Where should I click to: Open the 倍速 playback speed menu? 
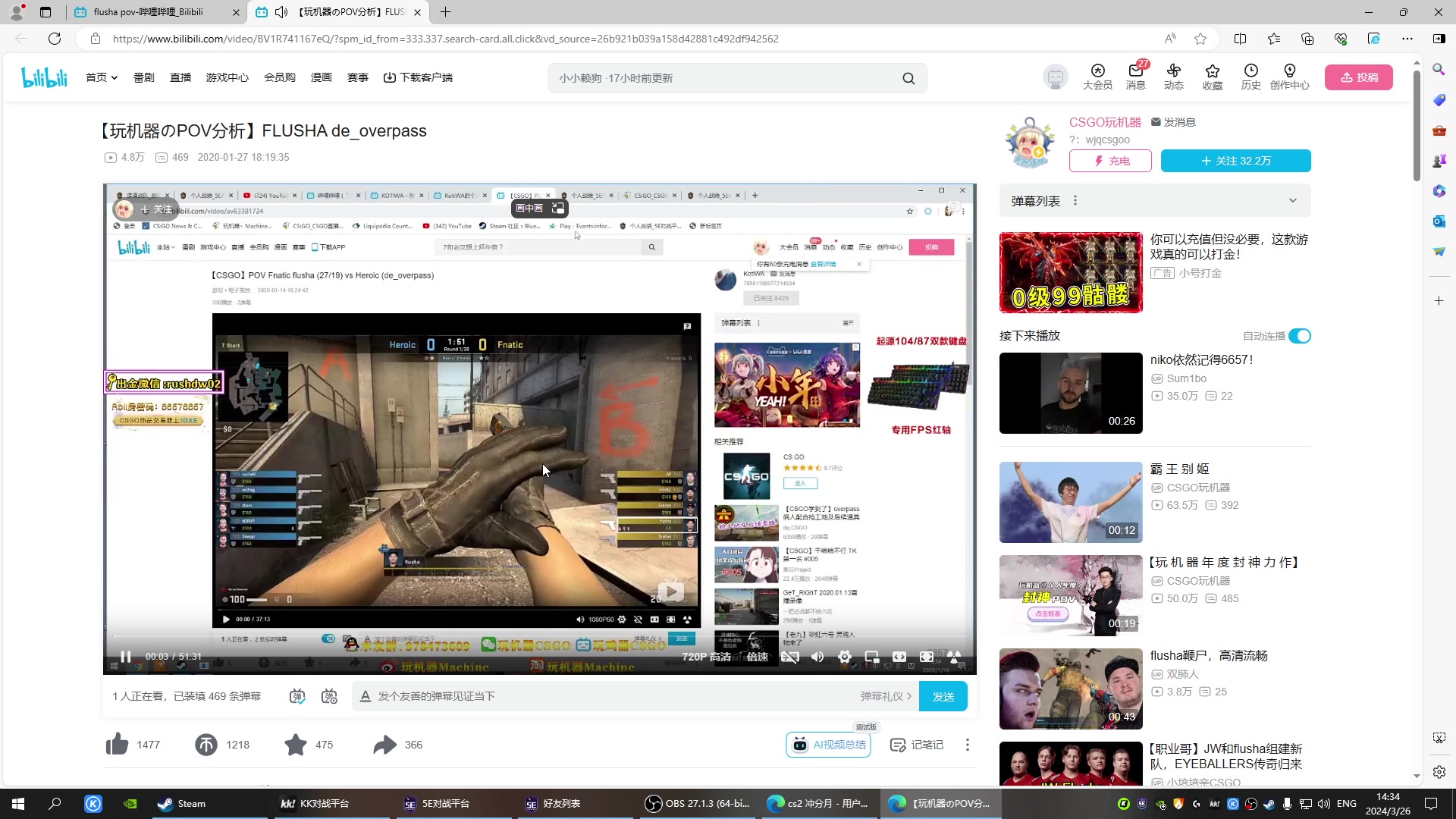[757, 657]
